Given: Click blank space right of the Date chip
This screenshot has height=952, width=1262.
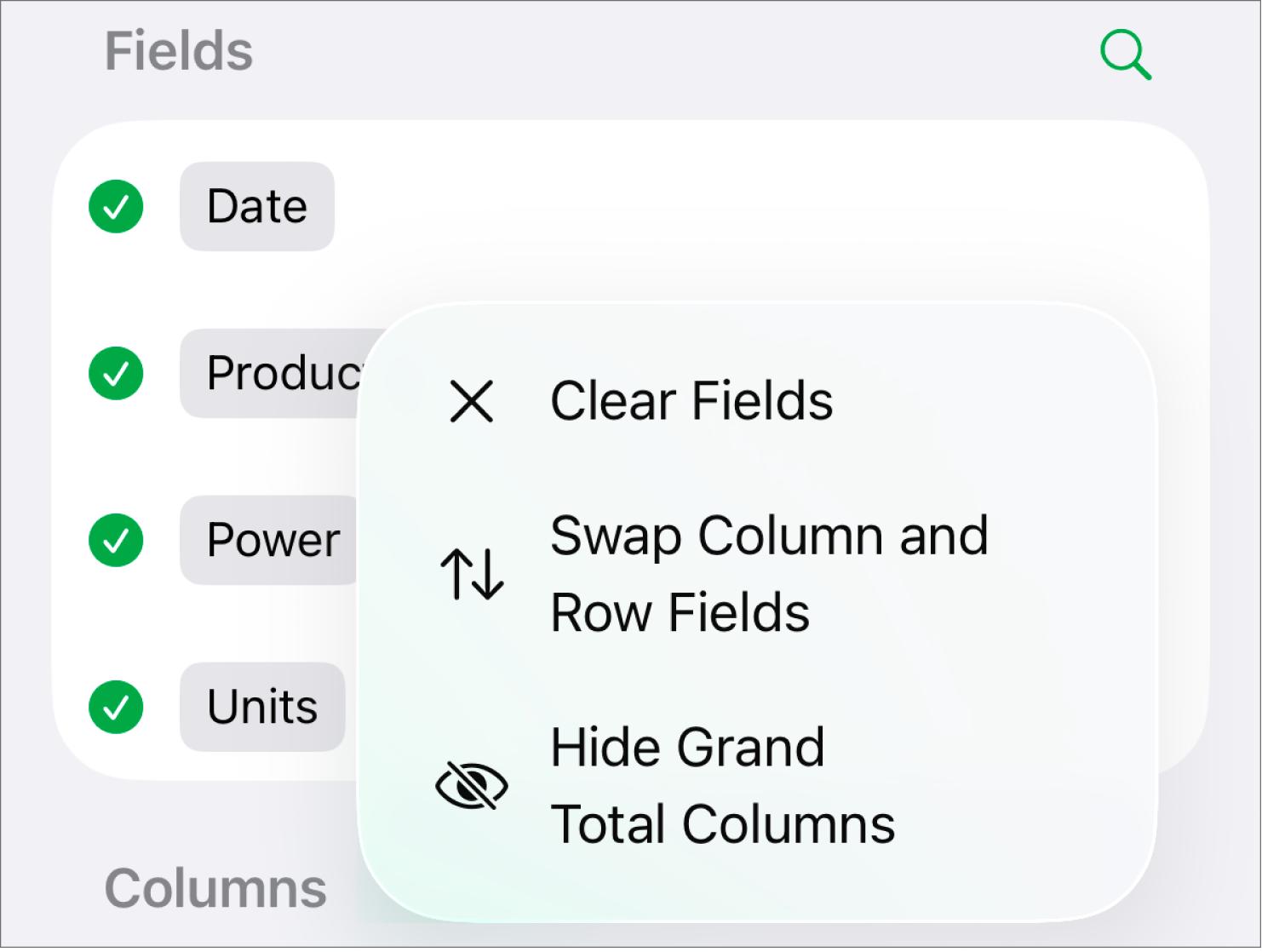Looking at the screenshot, I should click(724, 206).
